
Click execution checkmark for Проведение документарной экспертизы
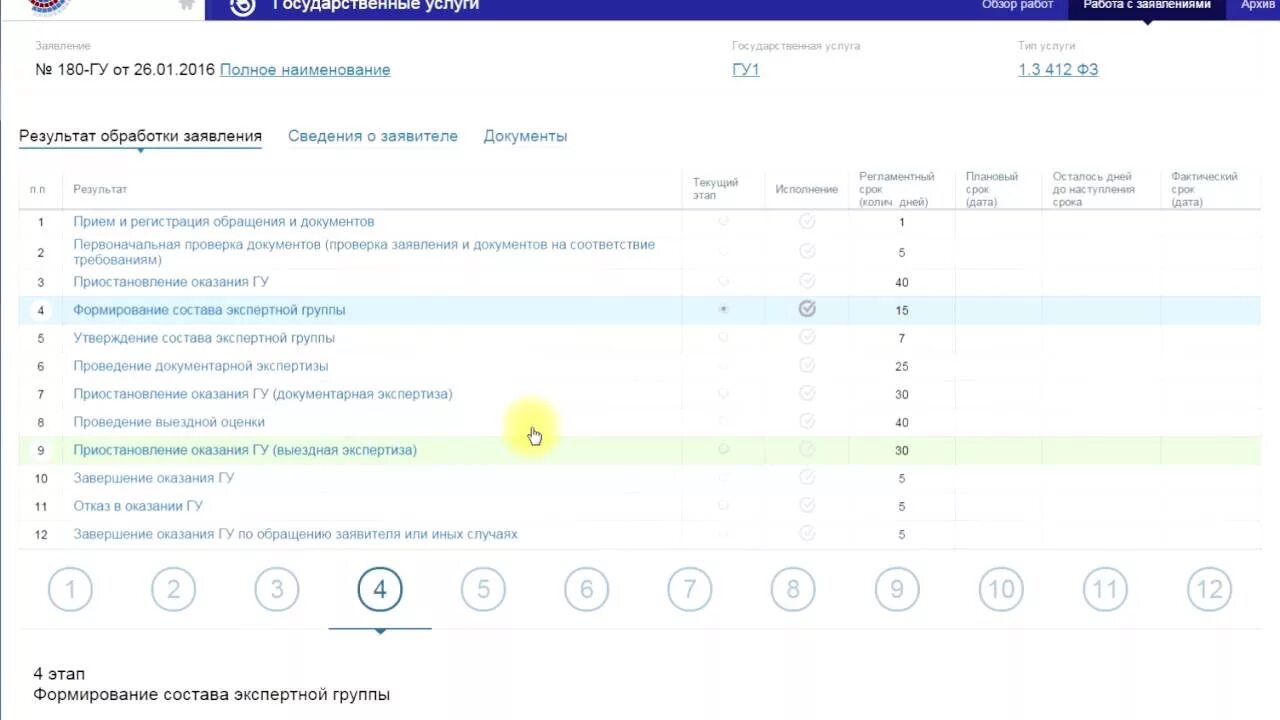coord(807,366)
